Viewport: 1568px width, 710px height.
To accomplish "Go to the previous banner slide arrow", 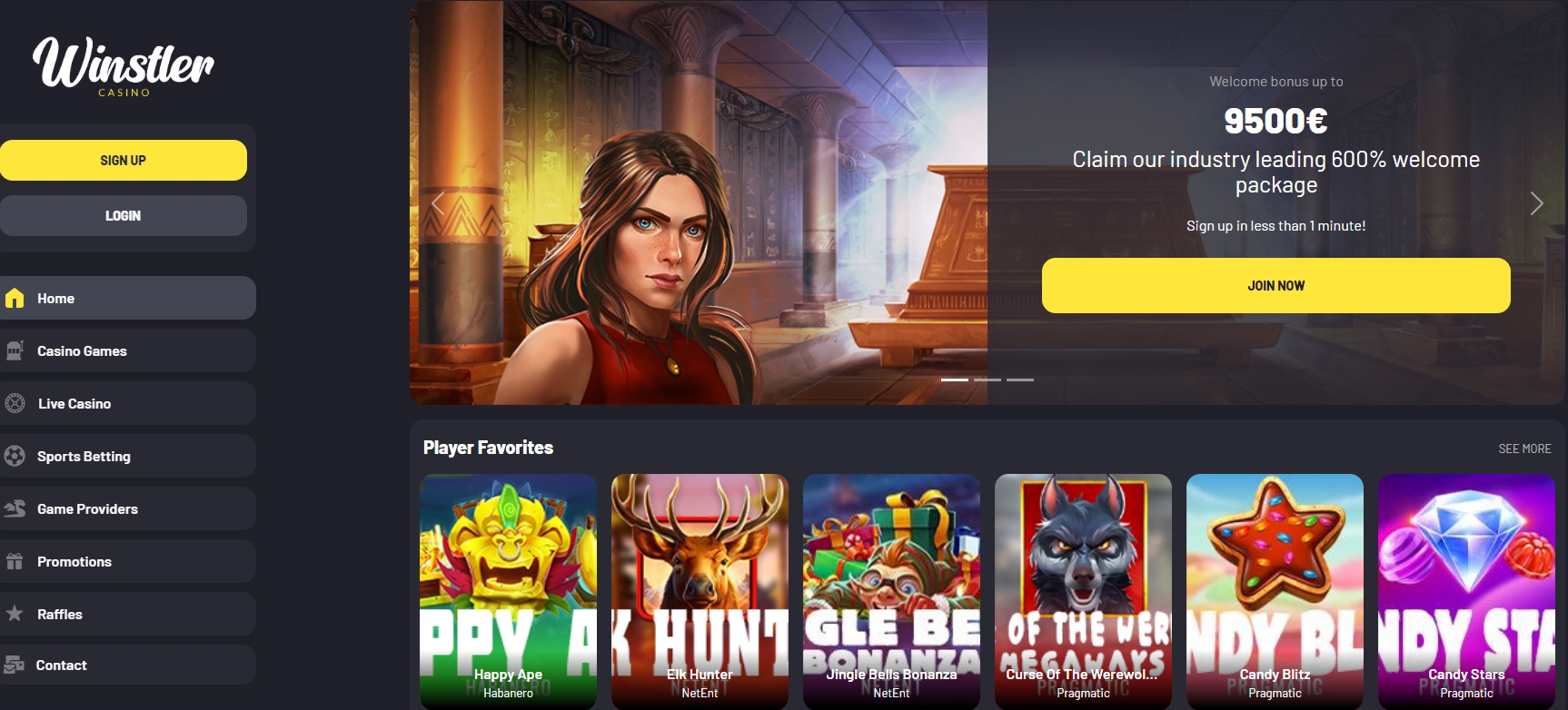I will pyautogui.click(x=438, y=203).
